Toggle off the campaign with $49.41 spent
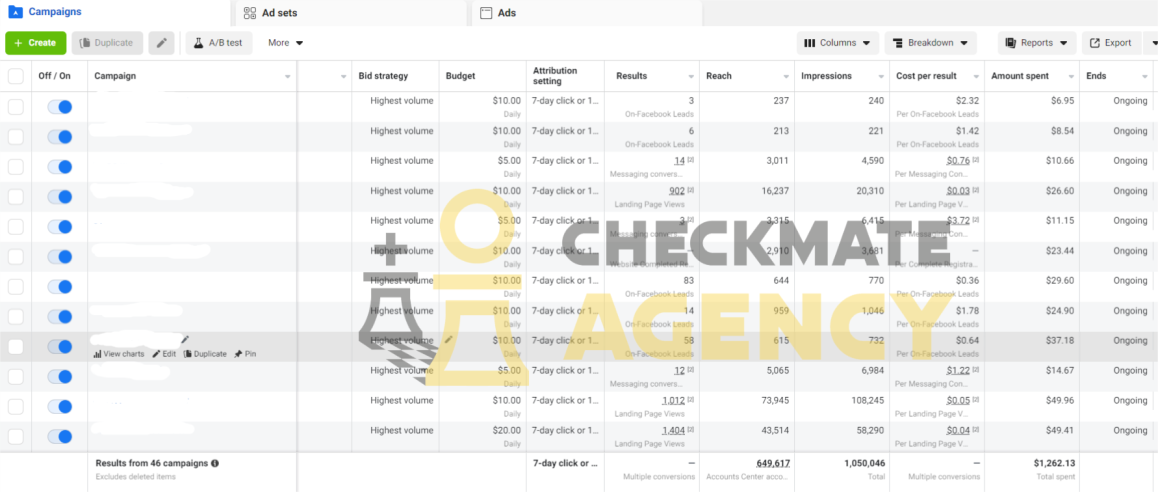Screen dimensions: 1158x492 pos(60,436)
